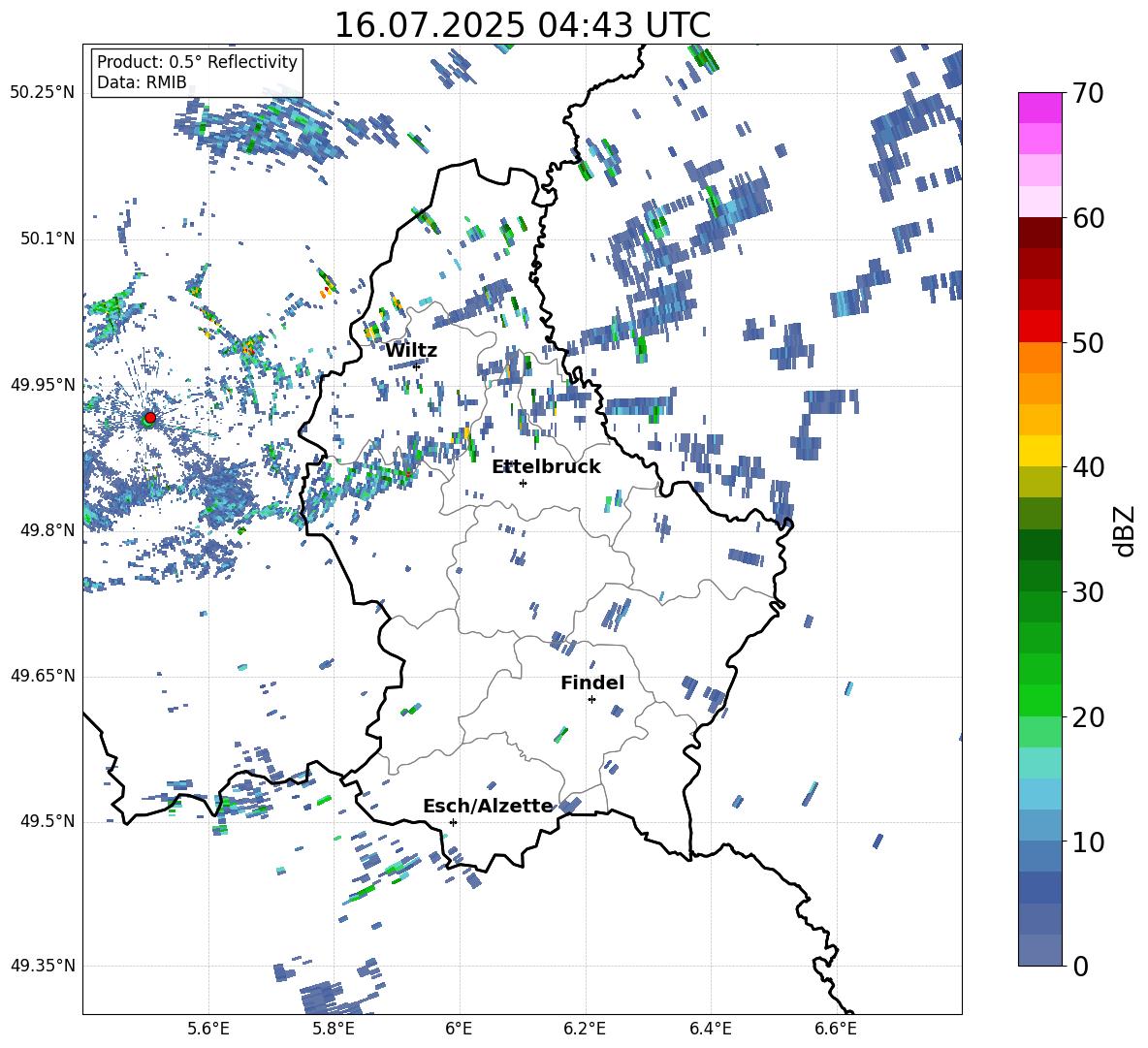Screen dimensions: 1148x1048
Task: Click the Ettelbruck city label
Action: pos(546,466)
